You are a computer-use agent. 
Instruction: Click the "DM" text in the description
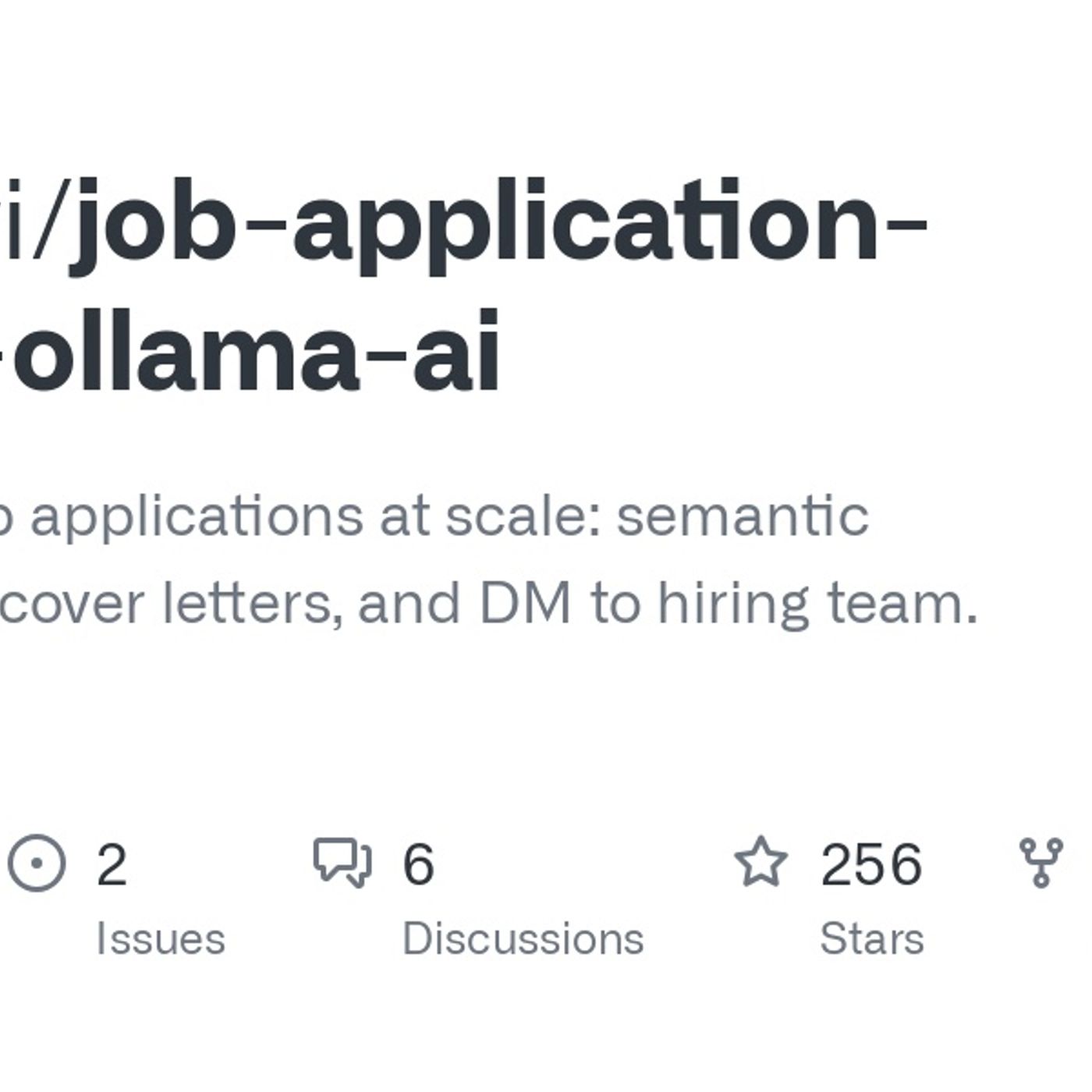(x=525, y=604)
